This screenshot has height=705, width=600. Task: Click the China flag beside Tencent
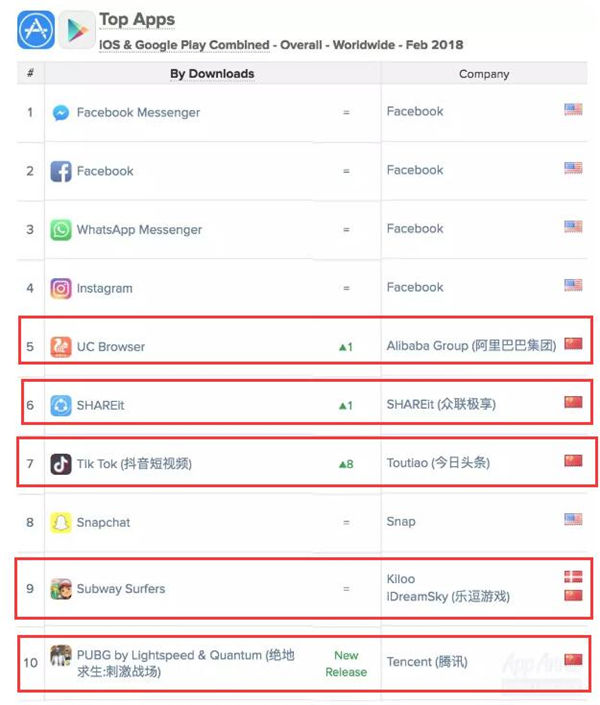pos(573,659)
